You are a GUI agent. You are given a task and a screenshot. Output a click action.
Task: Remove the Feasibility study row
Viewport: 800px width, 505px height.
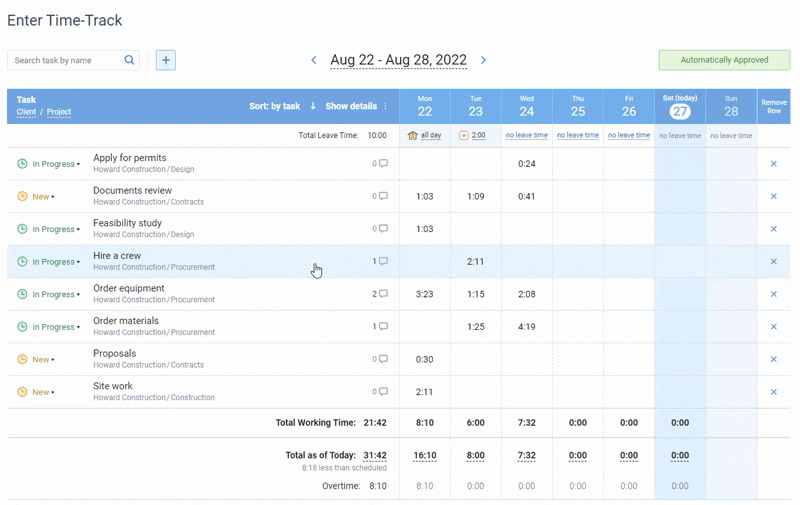point(773,229)
